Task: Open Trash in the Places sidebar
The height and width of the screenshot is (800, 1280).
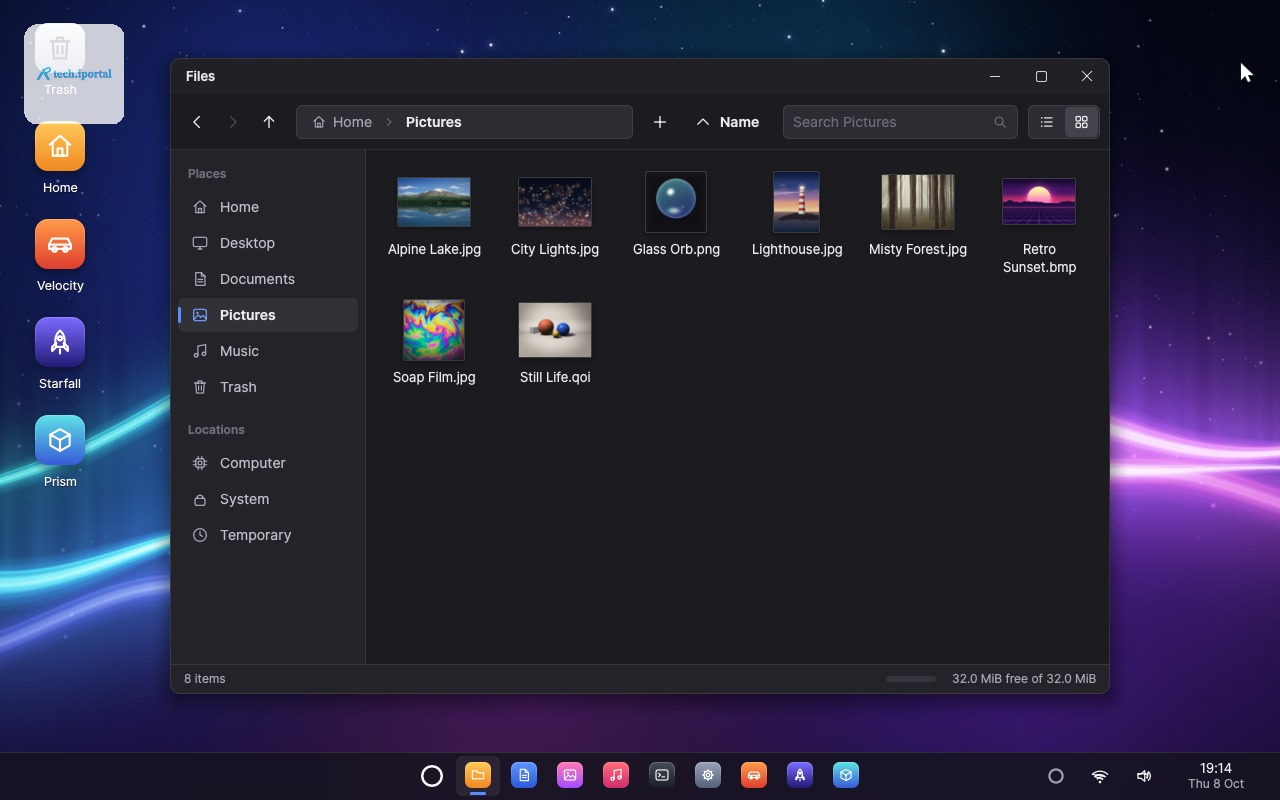Action: [x=268, y=387]
